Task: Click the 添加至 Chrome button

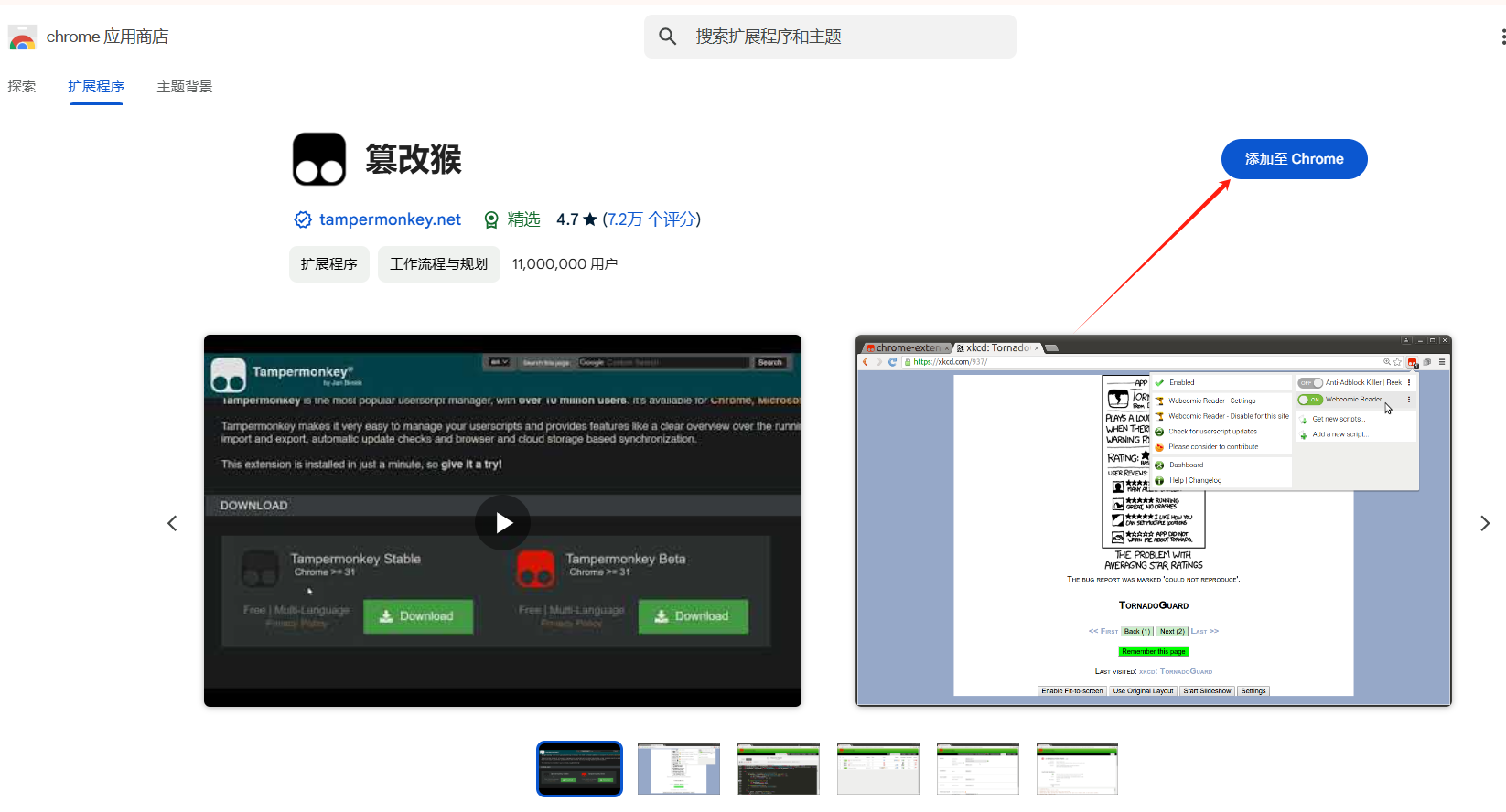Action: [1294, 159]
